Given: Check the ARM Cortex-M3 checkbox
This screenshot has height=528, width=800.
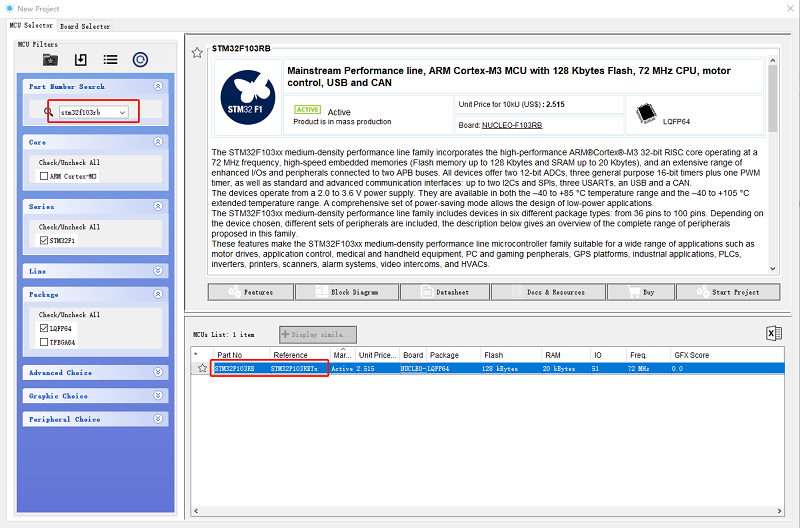Looking at the screenshot, I should (x=43, y=176).
